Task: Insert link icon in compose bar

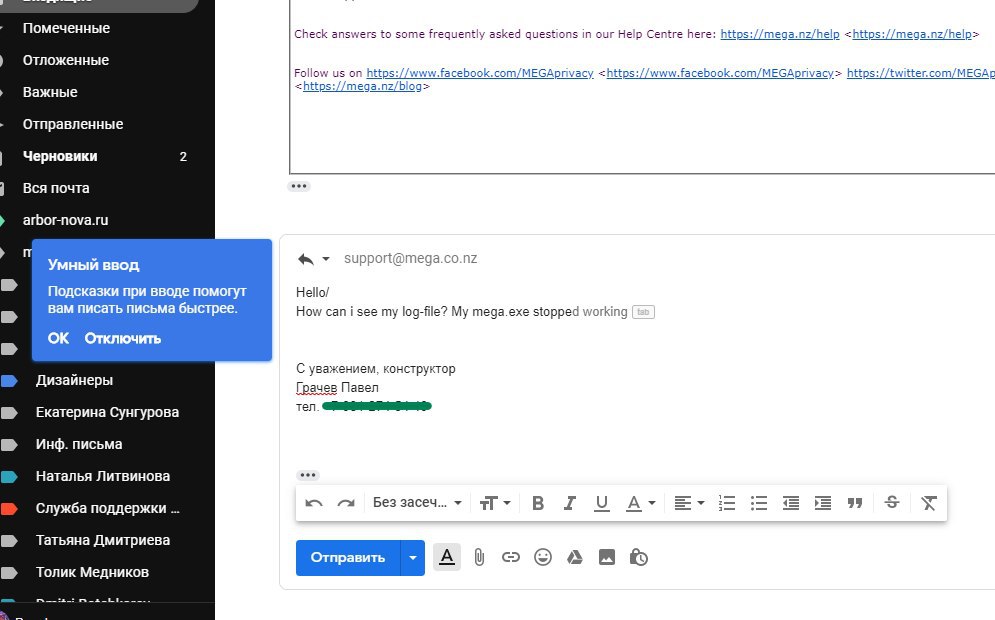Action: [x=511, y=557]
